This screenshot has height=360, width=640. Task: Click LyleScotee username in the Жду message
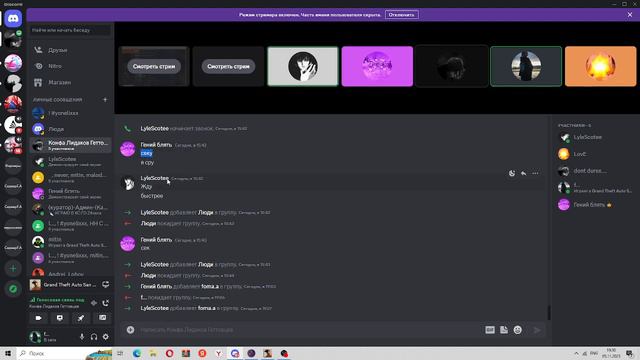tap(154, 178)
